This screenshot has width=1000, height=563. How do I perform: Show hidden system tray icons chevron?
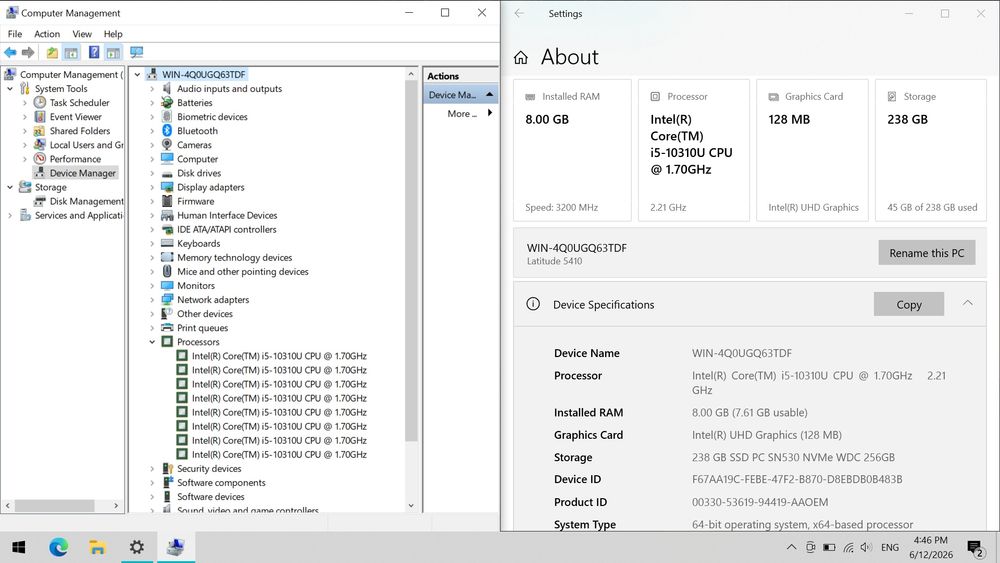point(791,547)
